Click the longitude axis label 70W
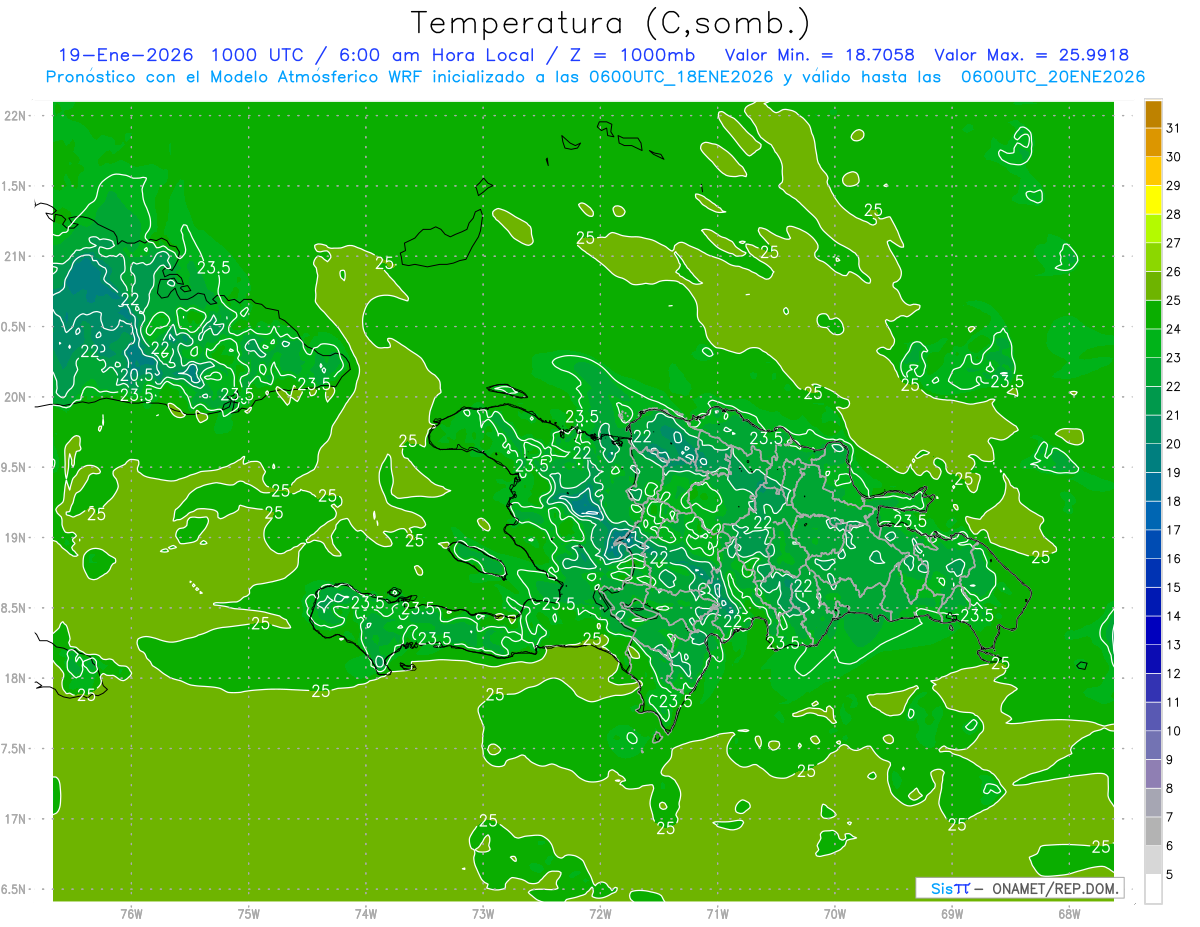 pyautogui.click(x=835, y=914)
